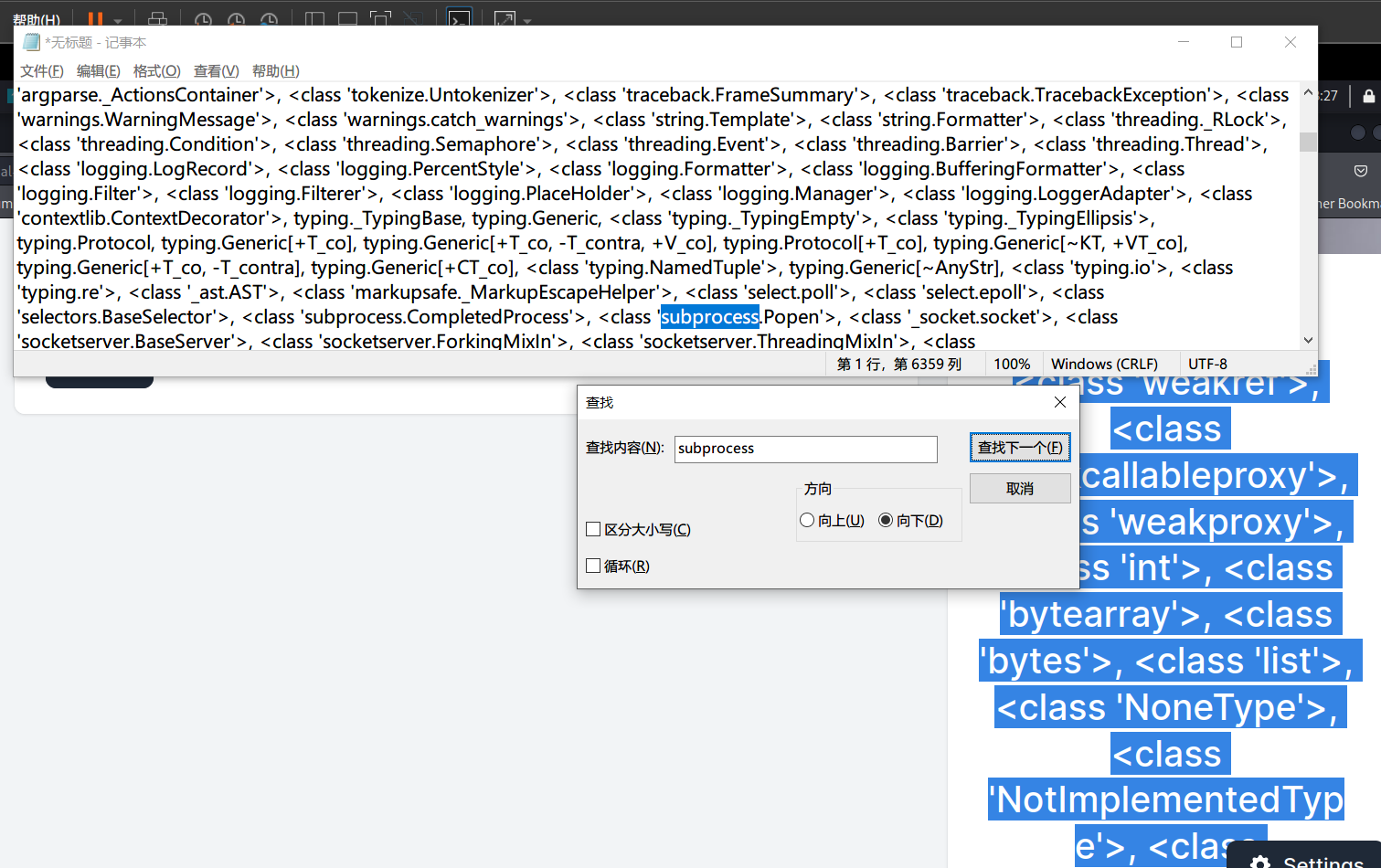Close the Notepad window
This screenshot has width=1381, height=868.
coord(1291,42)
